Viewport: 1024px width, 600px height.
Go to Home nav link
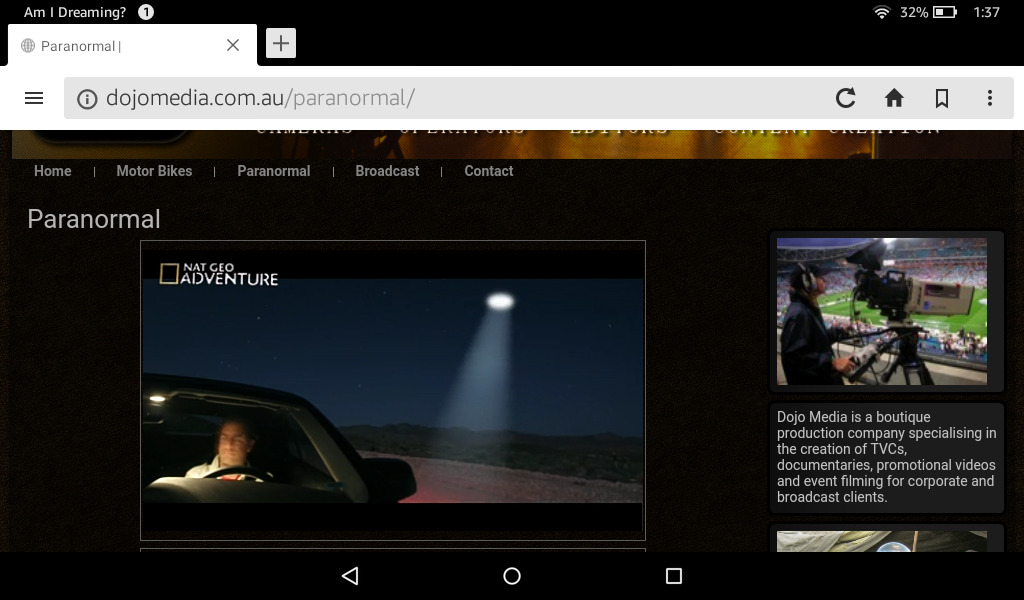pyautogui.click(x=53, y=171)
